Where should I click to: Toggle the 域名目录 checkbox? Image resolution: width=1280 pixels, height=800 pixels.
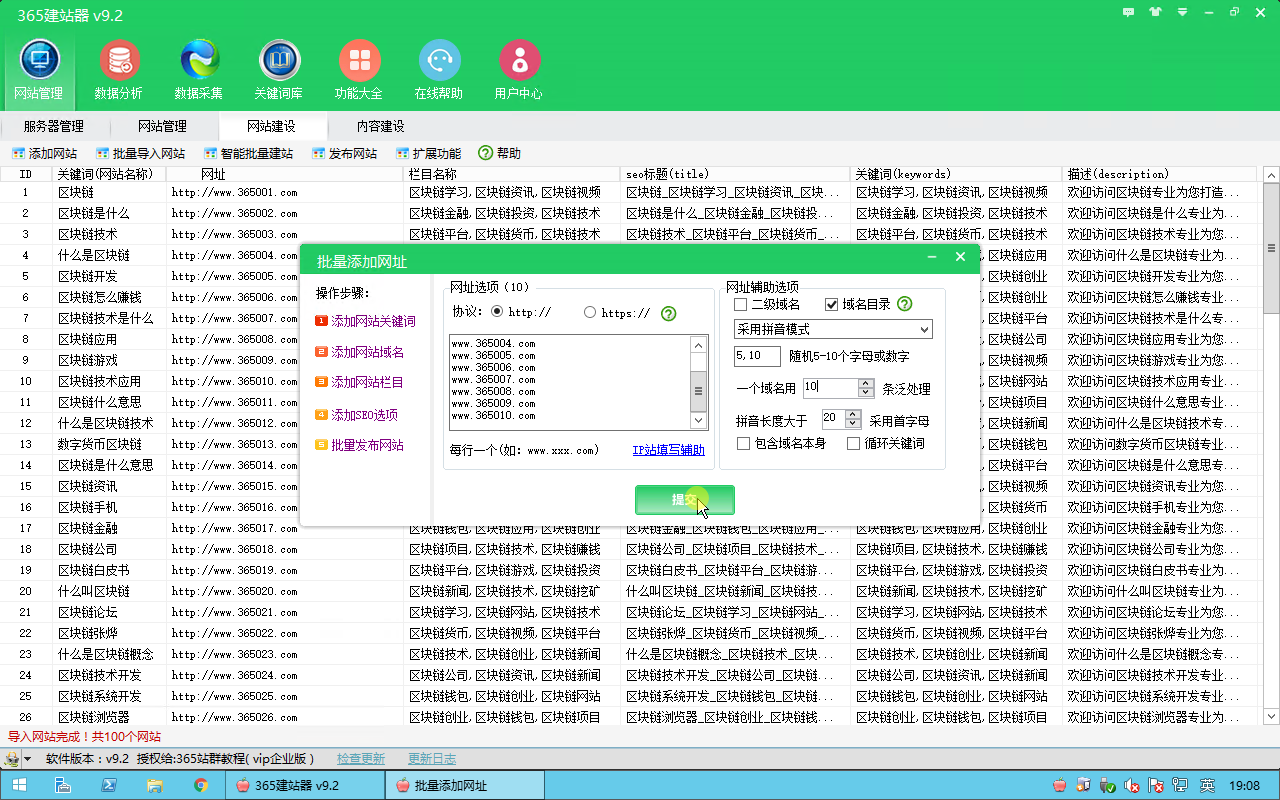click(831, 304)
